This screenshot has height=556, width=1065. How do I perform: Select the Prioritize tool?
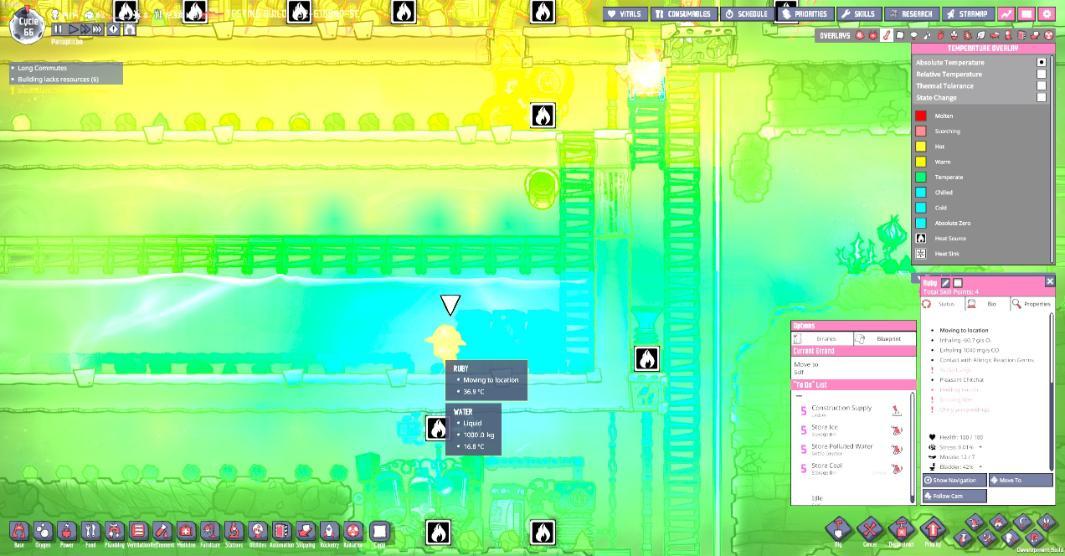[x=933, y=530]
